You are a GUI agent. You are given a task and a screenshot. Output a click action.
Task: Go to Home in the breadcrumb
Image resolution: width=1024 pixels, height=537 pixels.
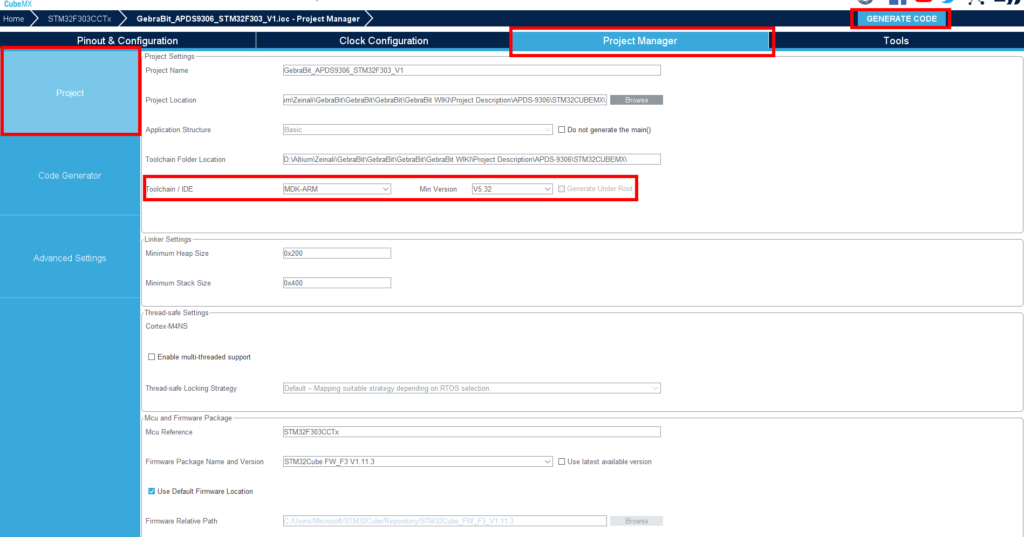[x=13, y=19]
